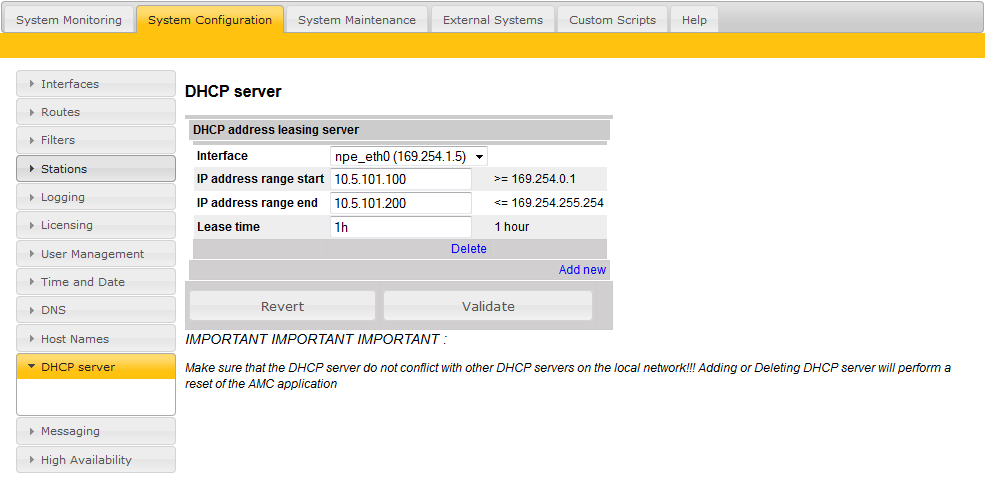
Task: Click the IP address range start field
Action: pos(401,179)
